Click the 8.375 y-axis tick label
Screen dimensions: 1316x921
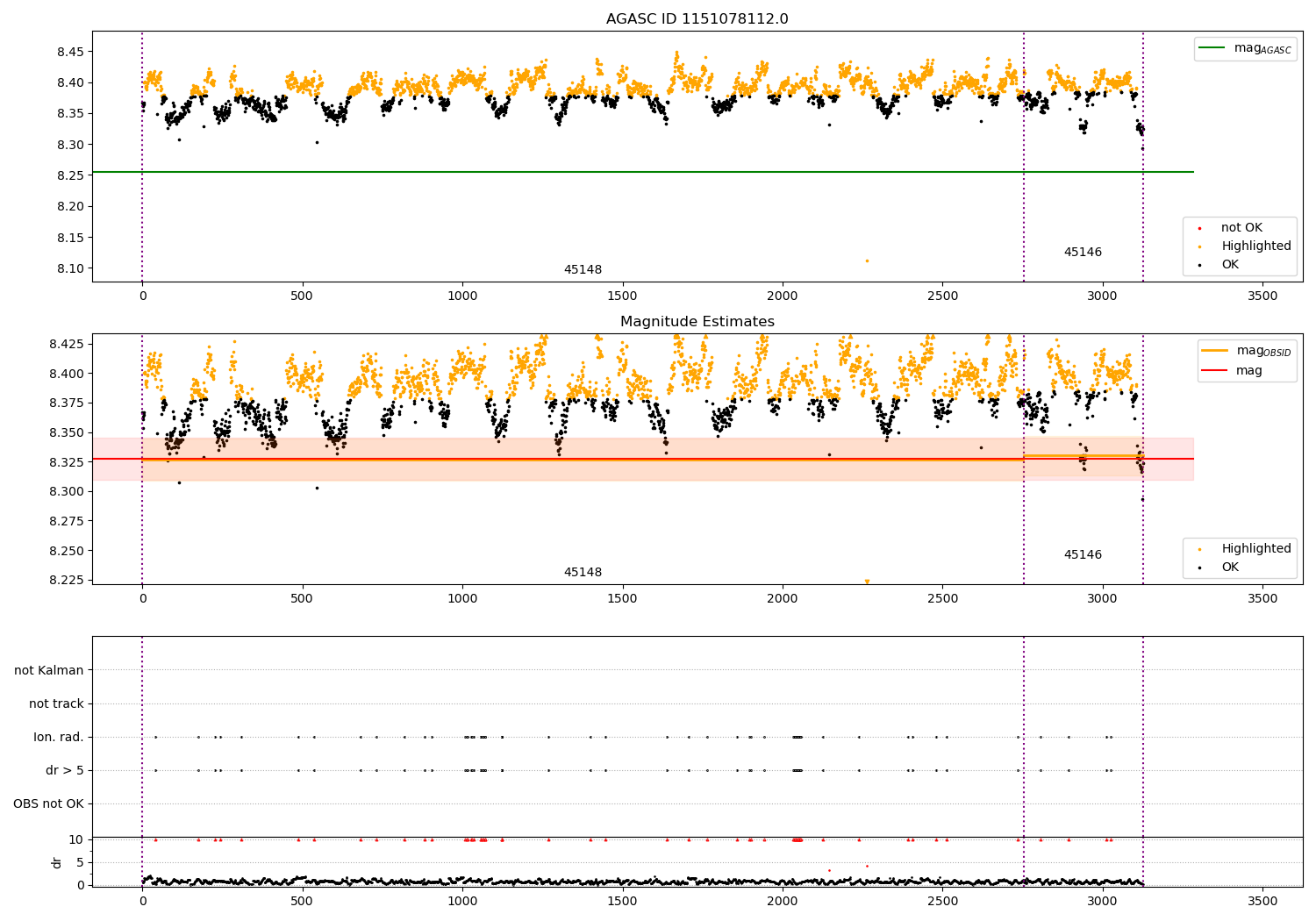(x=66, y=403)
